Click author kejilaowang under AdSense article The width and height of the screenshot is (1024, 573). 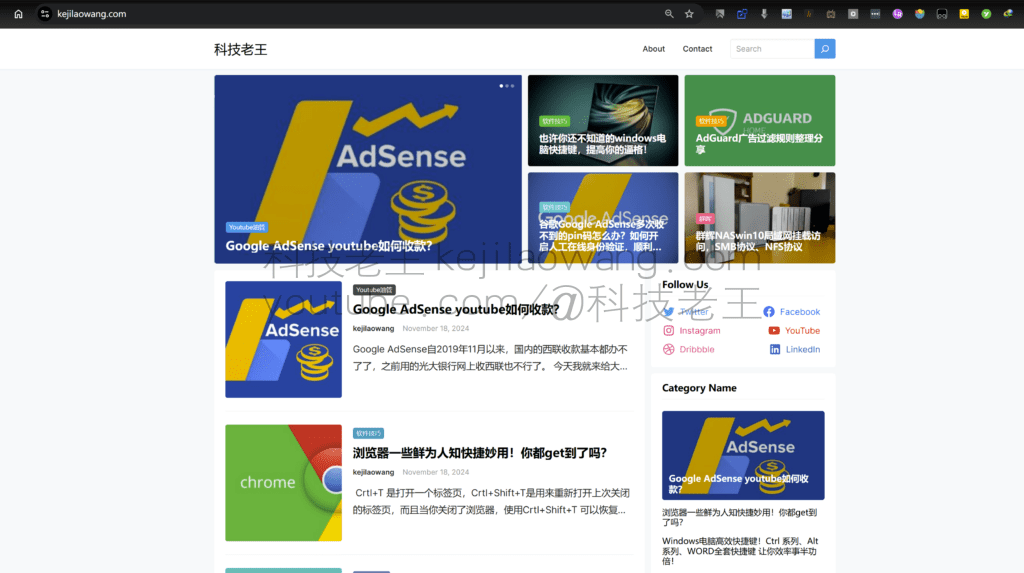[374, 329]
